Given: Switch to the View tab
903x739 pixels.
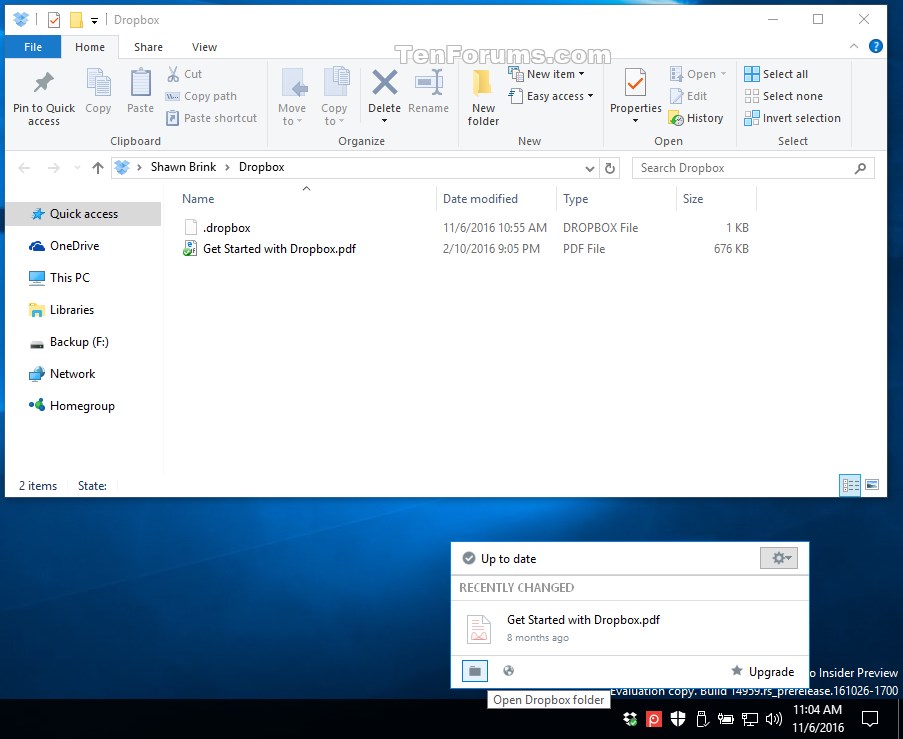Looking at the screenshot, I should pos(204,47).
